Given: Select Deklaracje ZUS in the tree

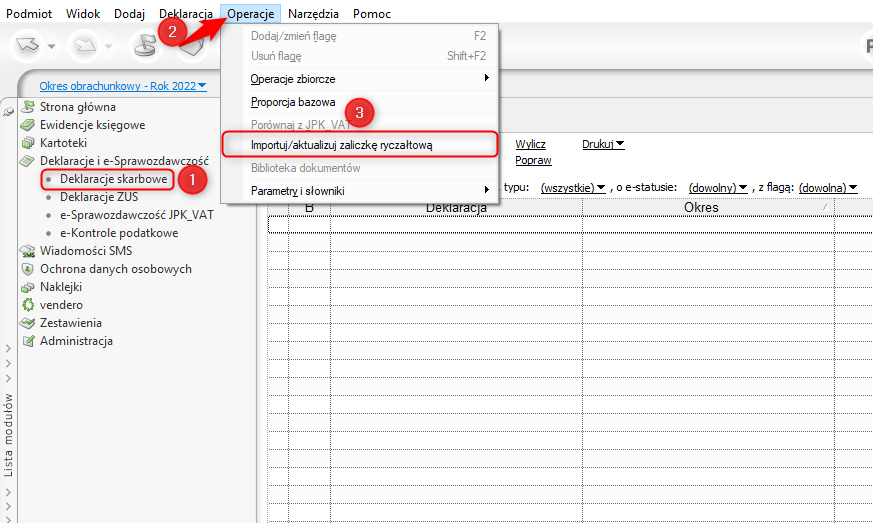Looking at the screenshot, I should 99,197.
